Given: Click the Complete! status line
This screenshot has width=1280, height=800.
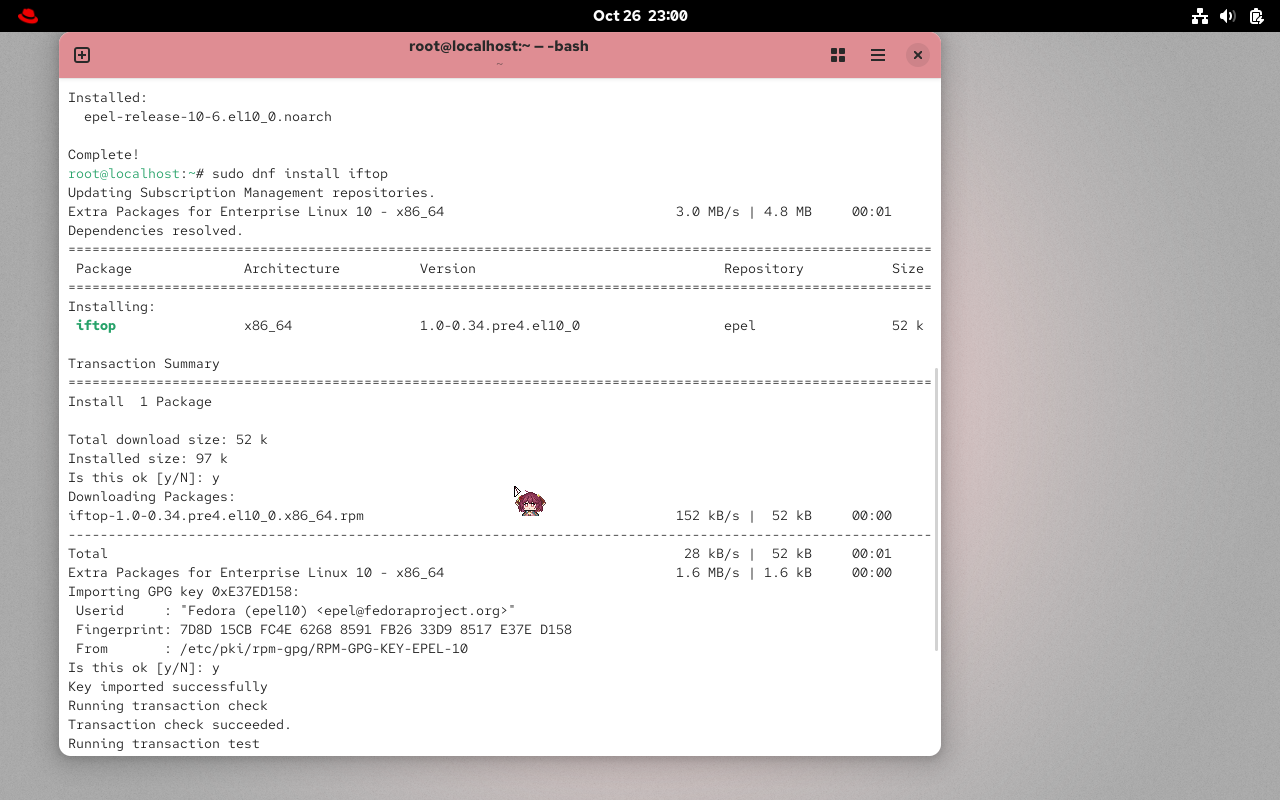Looking at the screenshot, I should [x=103, y=154].
